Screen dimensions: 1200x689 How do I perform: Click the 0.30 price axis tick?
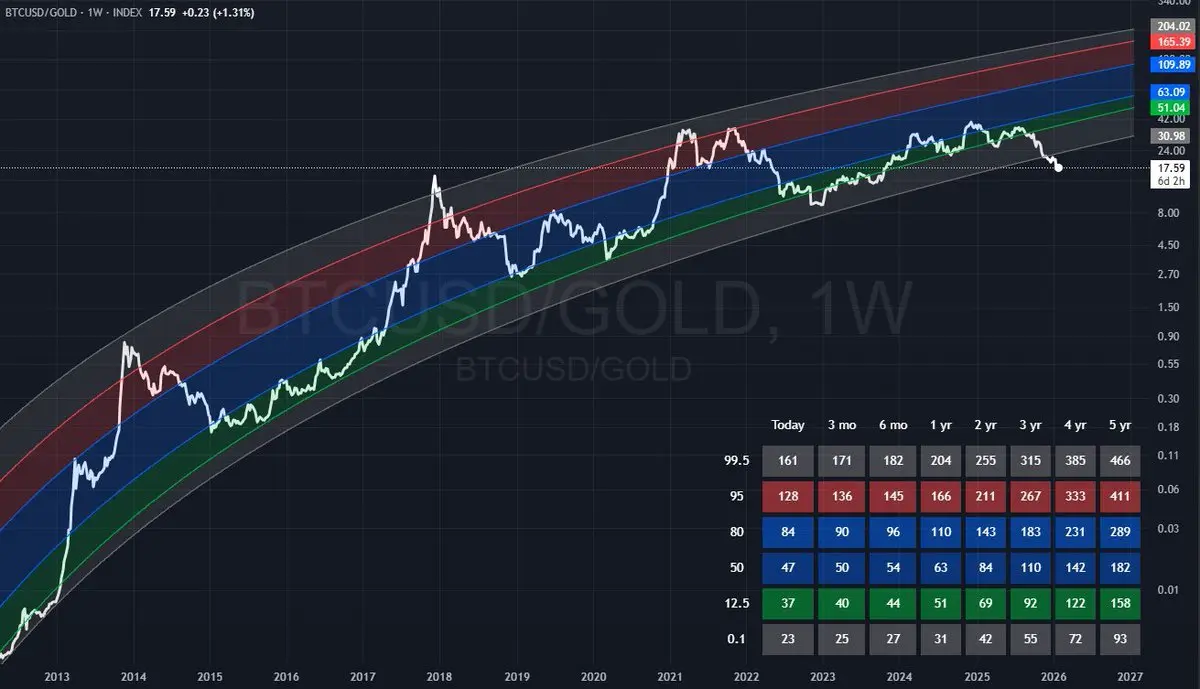(x=1169, y=398)
